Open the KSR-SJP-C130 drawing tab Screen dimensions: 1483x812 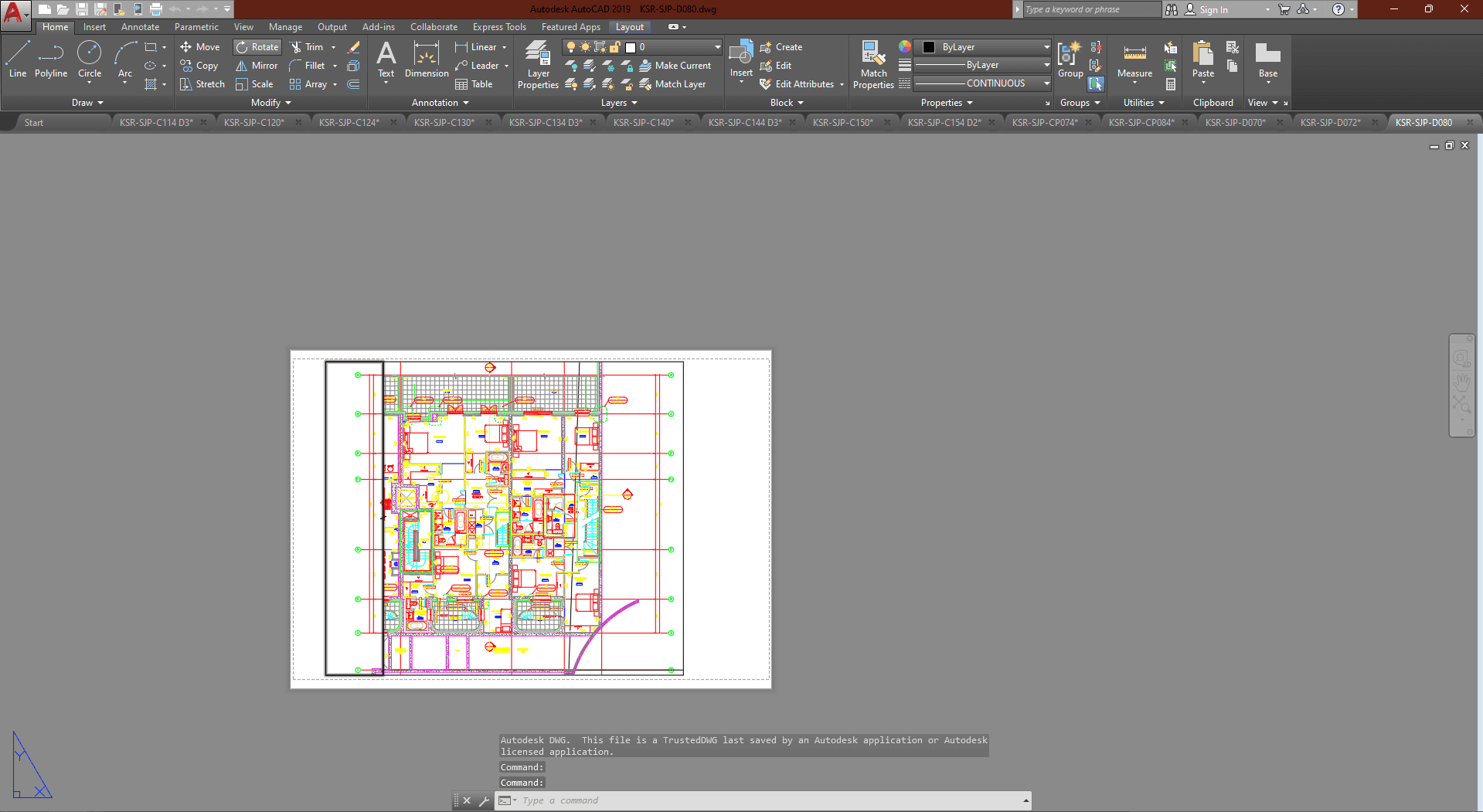click(444, 122)
